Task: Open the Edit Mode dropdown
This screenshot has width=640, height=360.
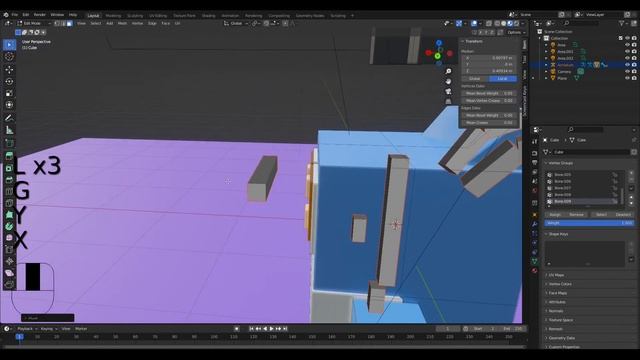Action: click(x=34, y=23)
